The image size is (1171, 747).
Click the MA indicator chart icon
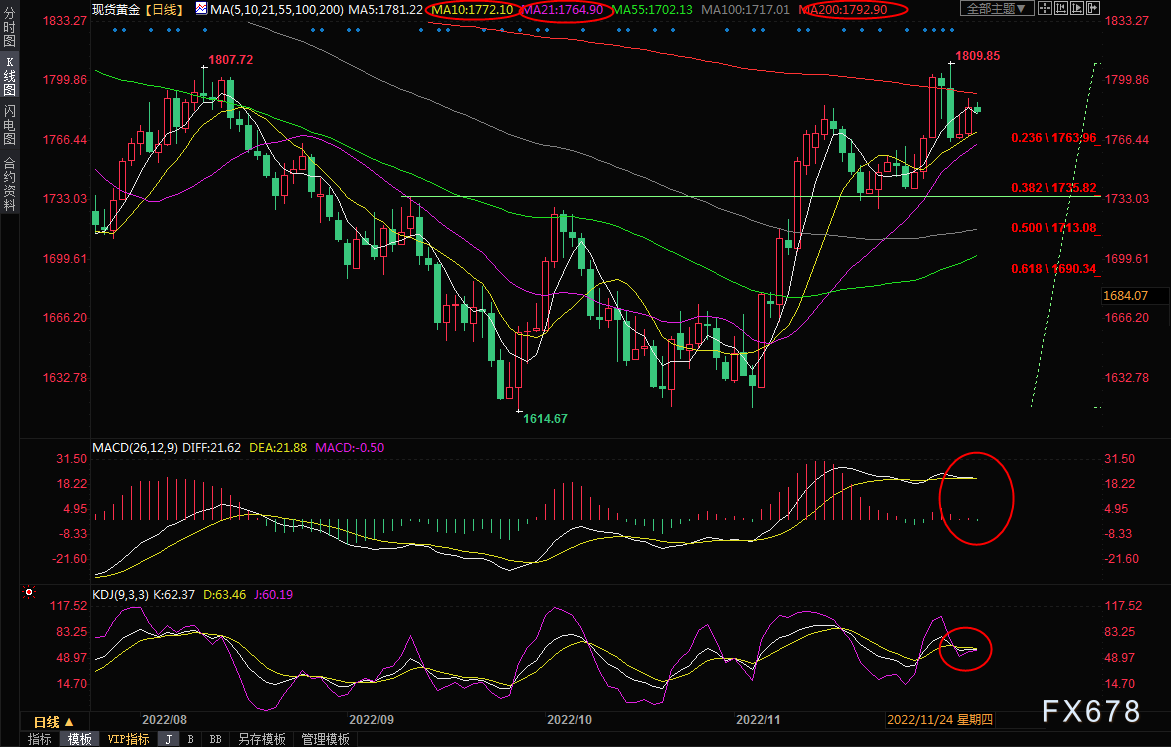tap(202, 9)
